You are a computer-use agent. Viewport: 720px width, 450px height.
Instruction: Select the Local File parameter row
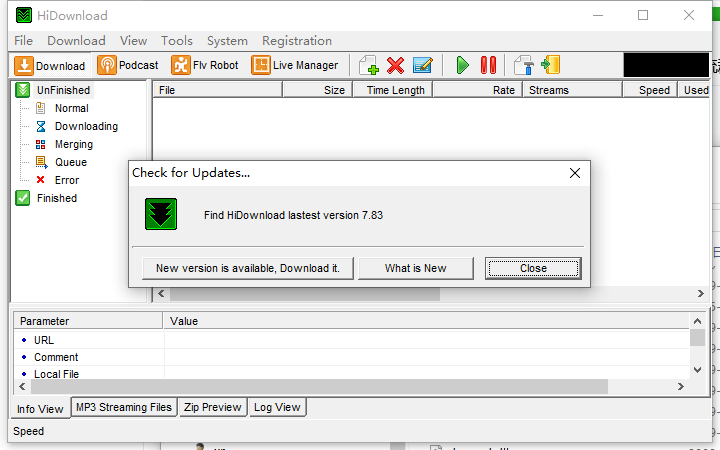(351, 373)
